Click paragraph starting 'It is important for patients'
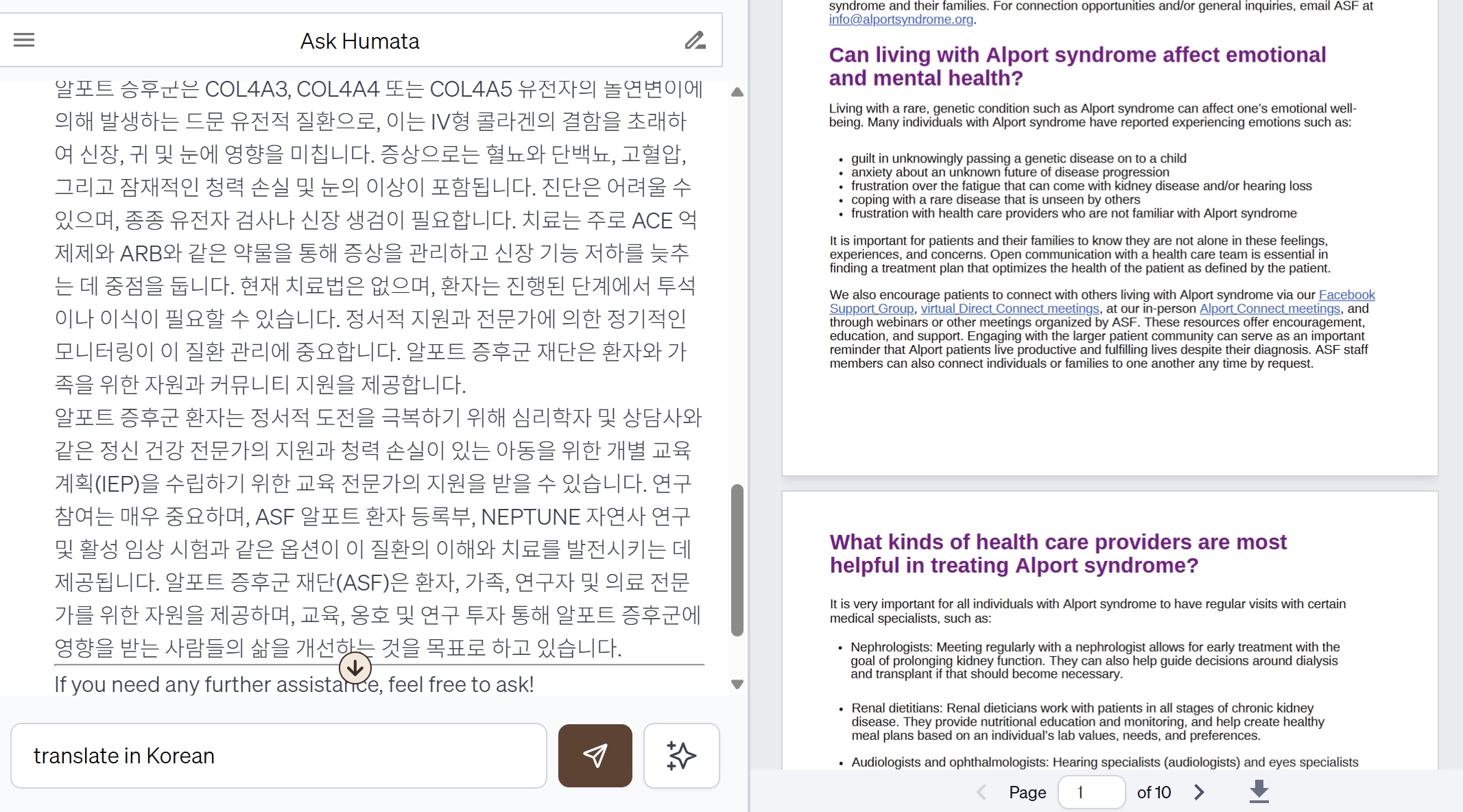Screen dimensions: 1463x812 pos(1080,254)
